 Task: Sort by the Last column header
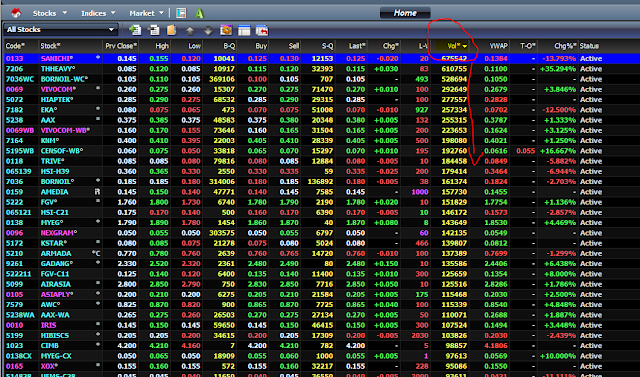point(357,46)
